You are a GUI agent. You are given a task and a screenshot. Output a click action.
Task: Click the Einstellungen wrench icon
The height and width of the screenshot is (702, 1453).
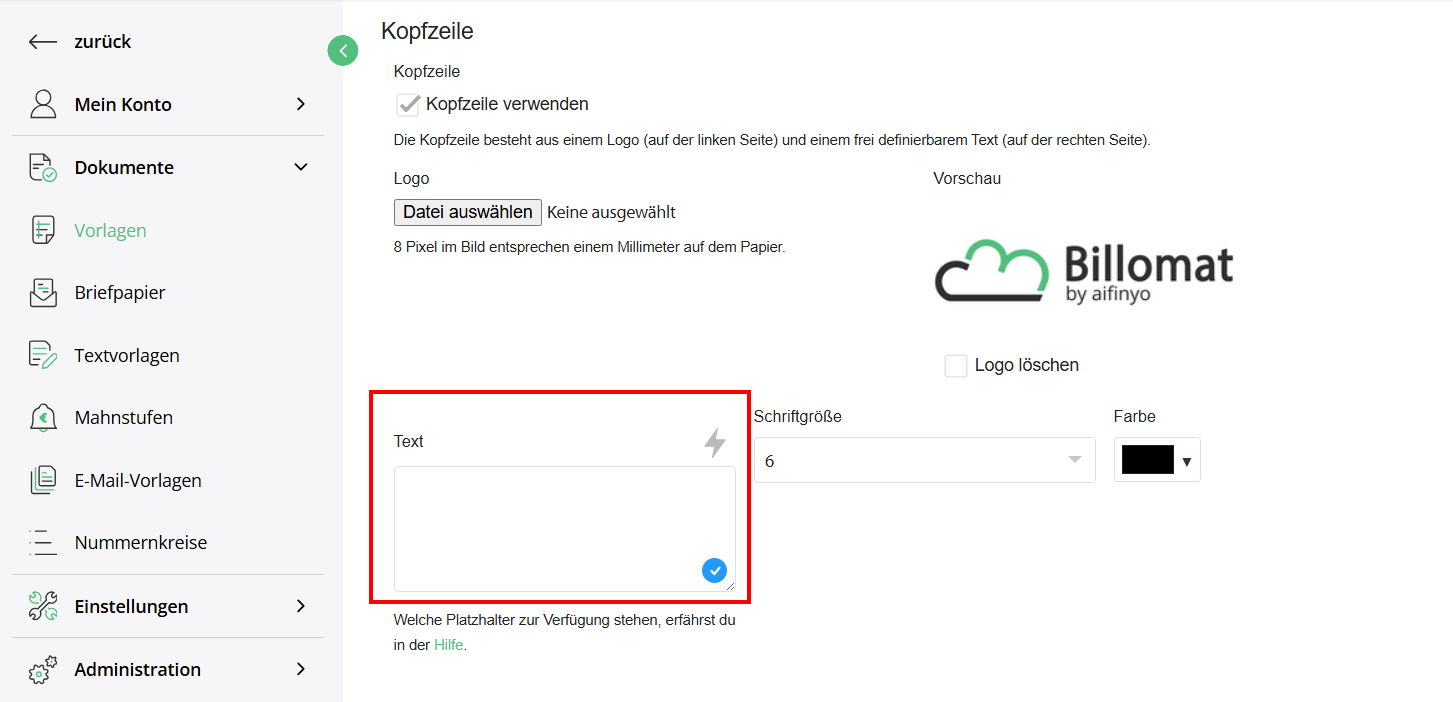click(x=43, y=606)
